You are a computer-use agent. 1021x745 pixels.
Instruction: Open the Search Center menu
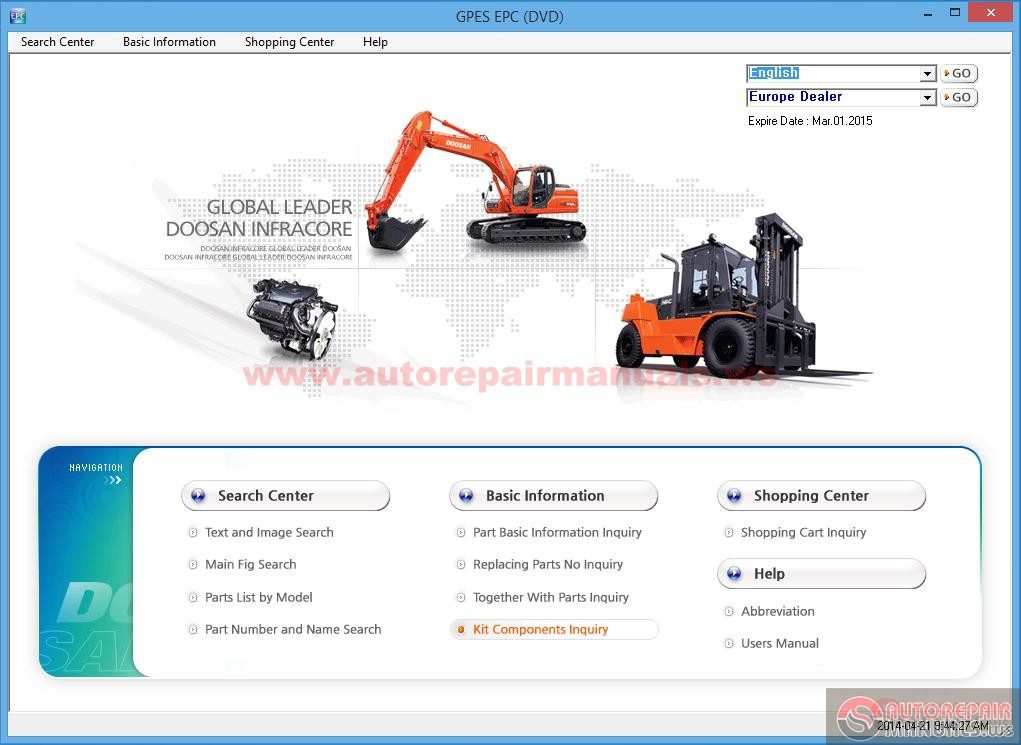point(57,42)
